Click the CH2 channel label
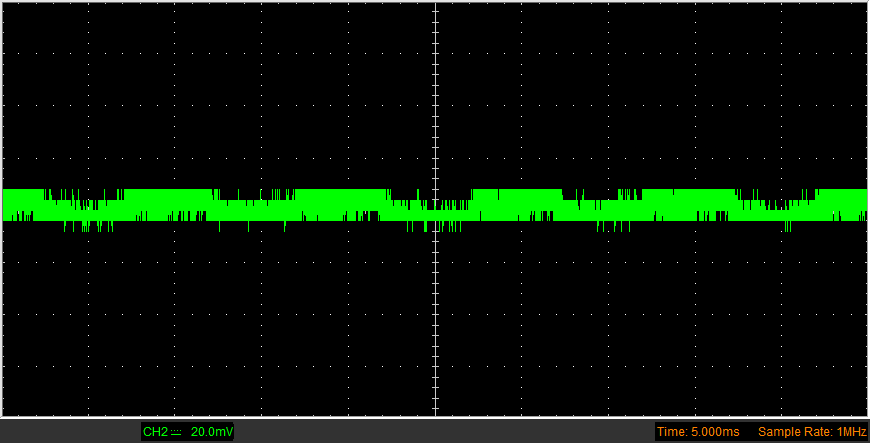This screenshot has height=443, width=870. coord(154,432)
